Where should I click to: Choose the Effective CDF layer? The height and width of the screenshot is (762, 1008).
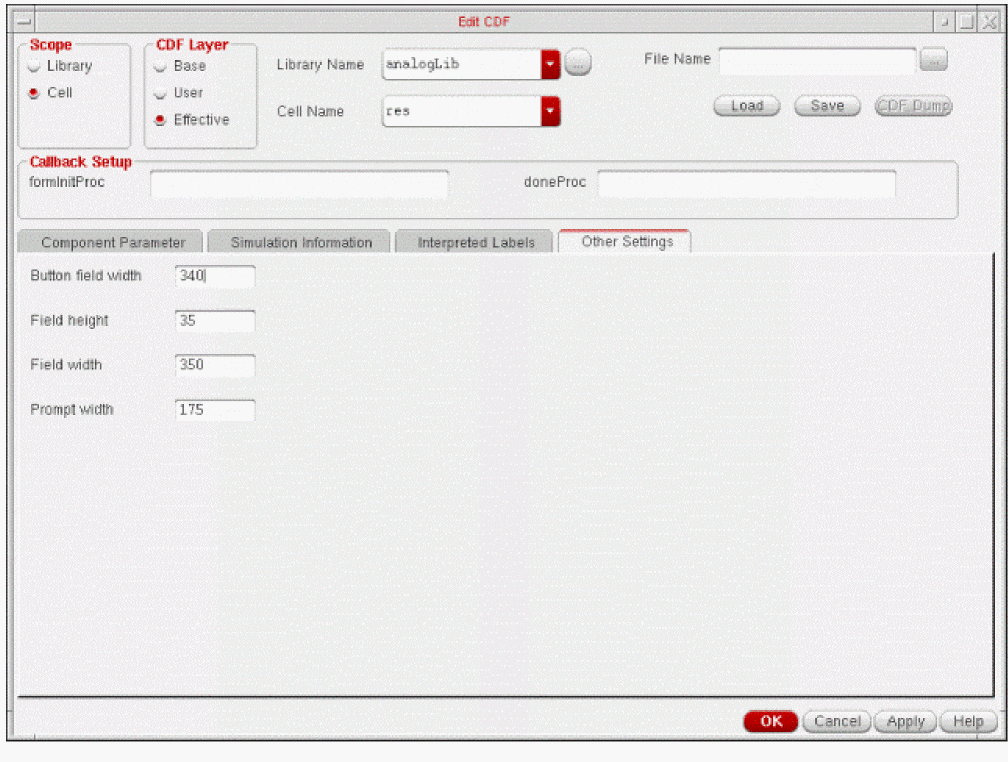coord(161,120)
